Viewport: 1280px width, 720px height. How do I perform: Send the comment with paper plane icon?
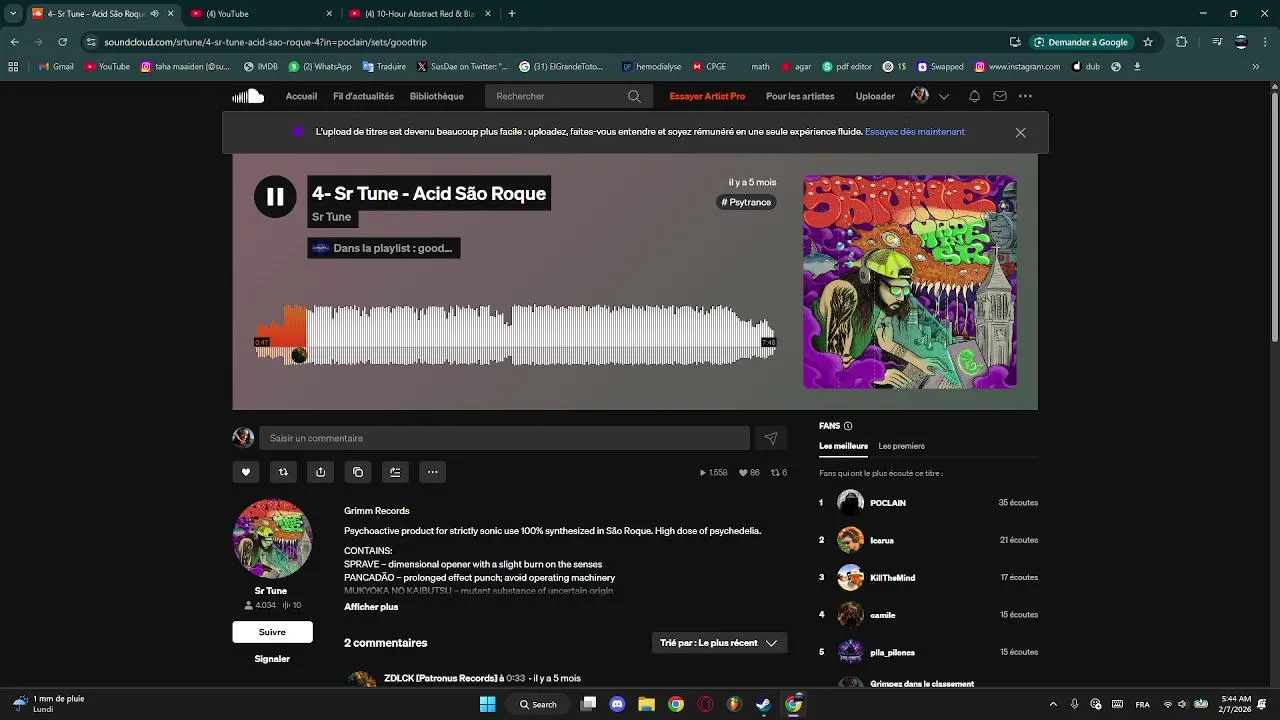(x=771, y=438)
